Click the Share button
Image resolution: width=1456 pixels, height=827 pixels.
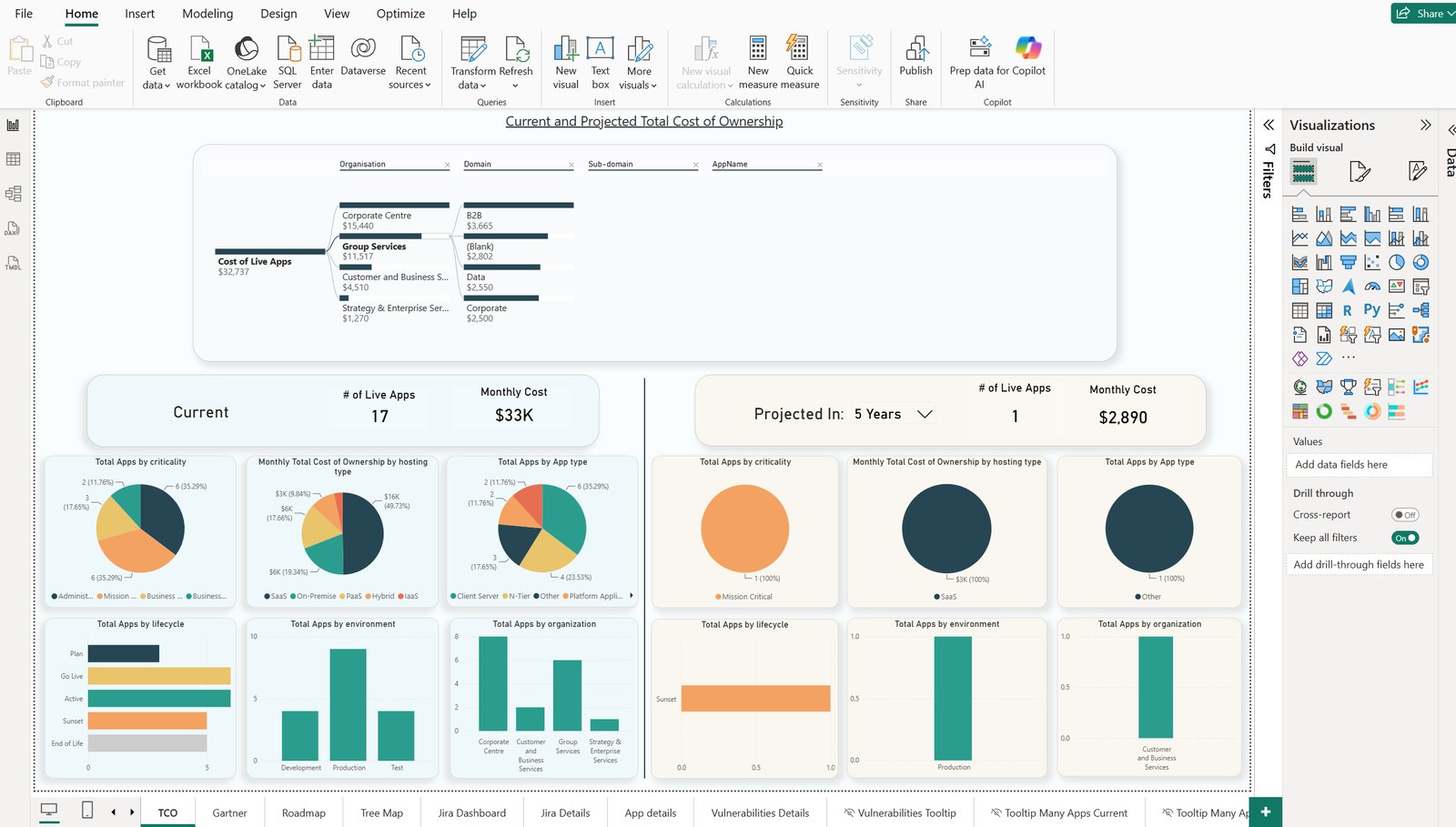pos(1422,14)
